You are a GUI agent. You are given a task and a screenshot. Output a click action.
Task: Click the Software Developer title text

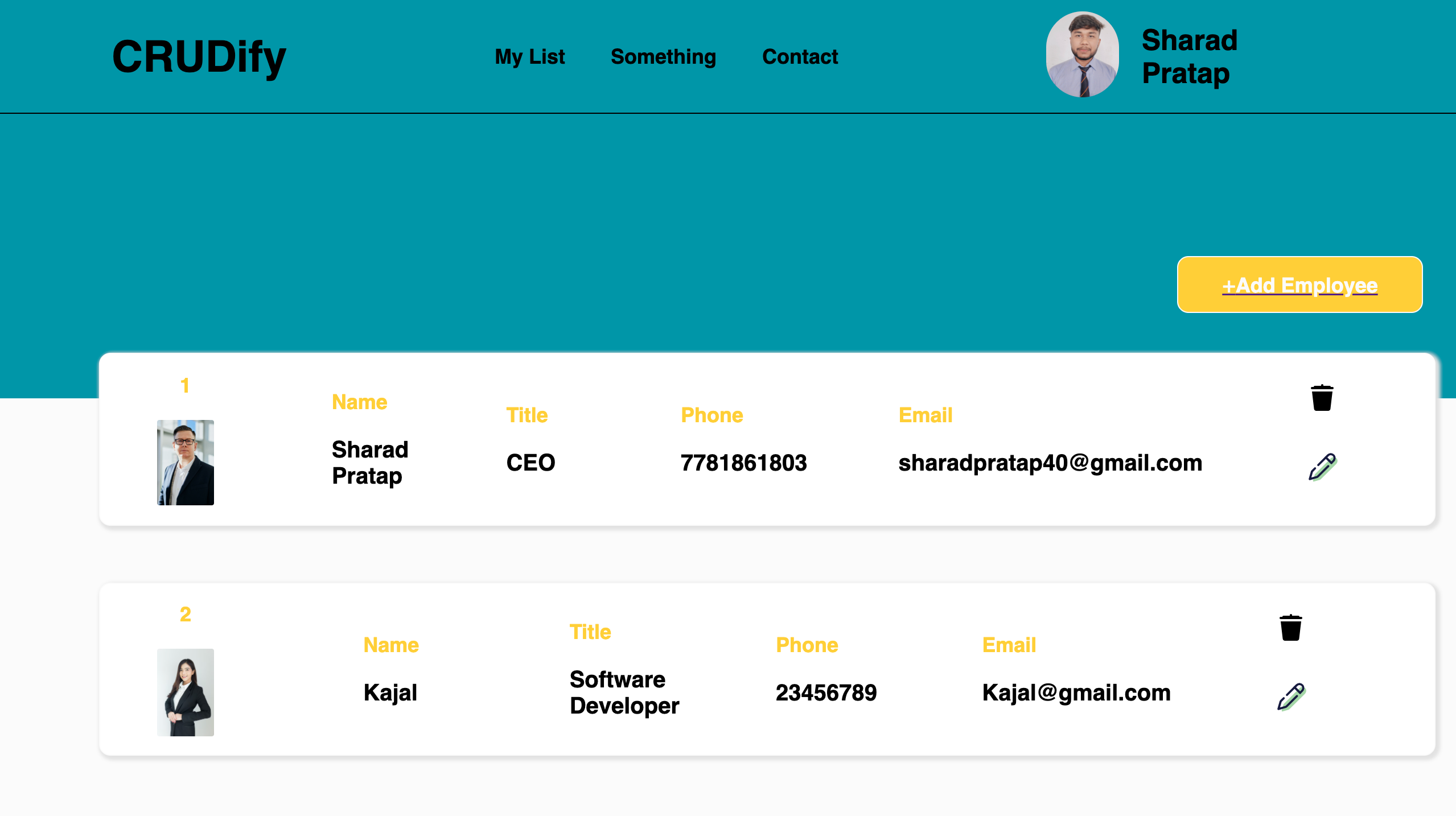624,692
